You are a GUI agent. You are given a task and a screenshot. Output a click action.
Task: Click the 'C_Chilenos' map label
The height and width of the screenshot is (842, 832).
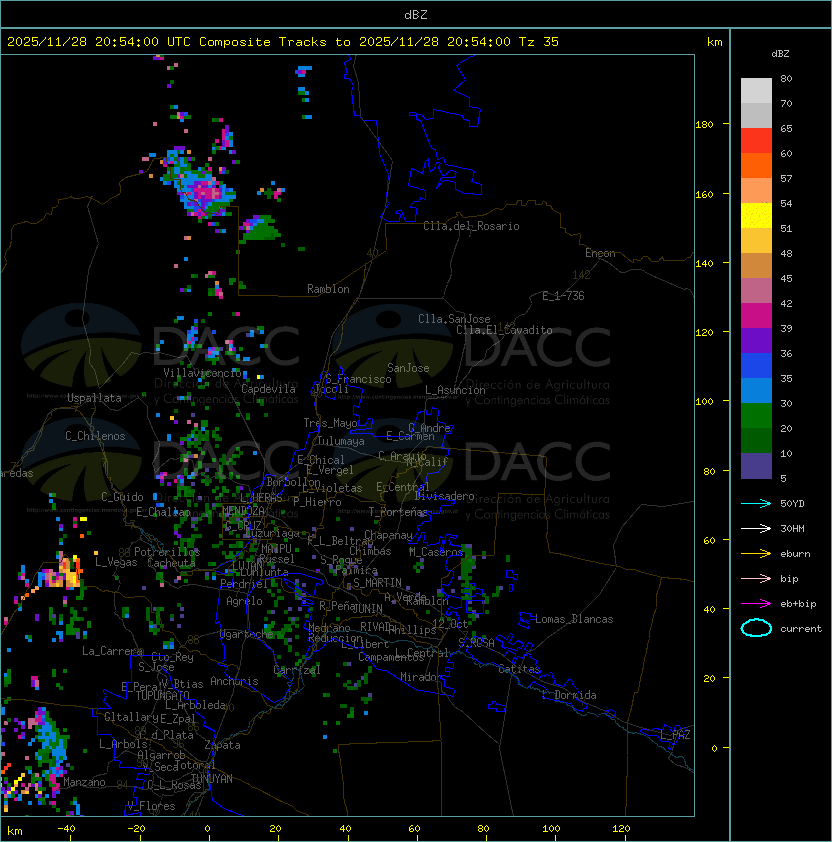(95, 436)
